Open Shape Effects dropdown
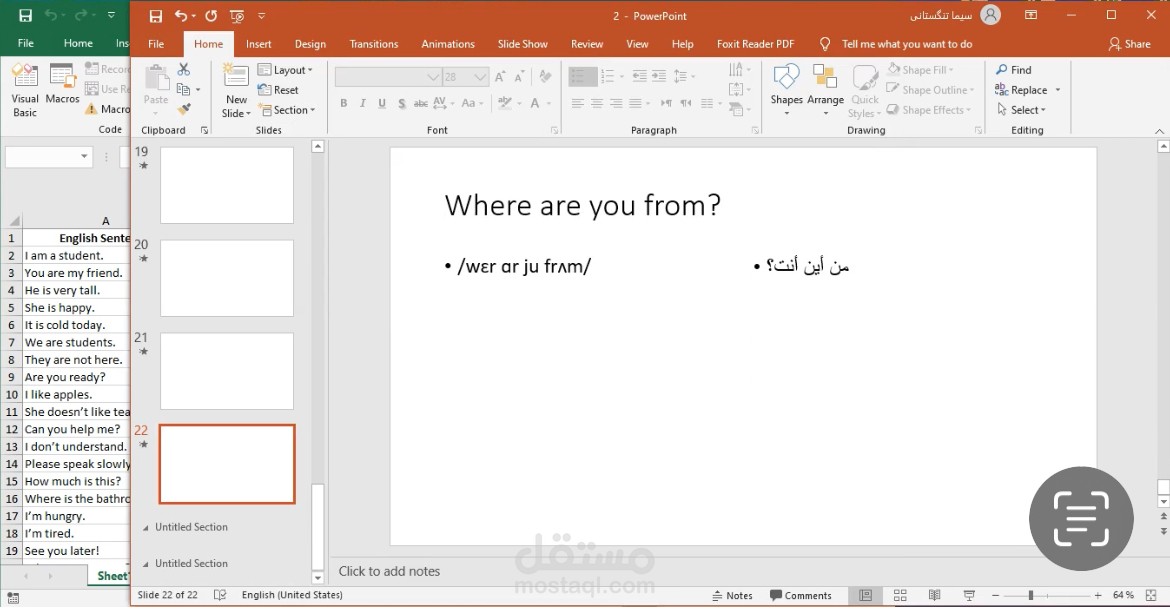1170x610 pixels. (x=929, y=110)
